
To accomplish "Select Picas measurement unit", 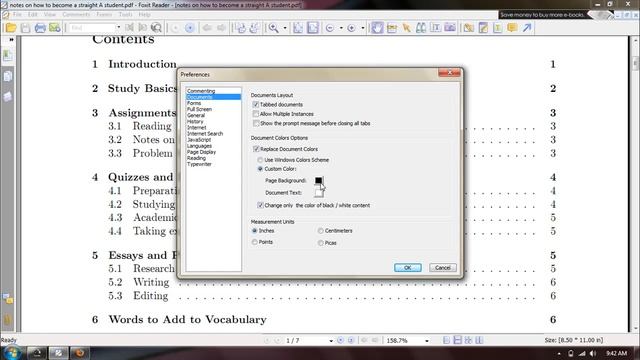I will 321,243.
